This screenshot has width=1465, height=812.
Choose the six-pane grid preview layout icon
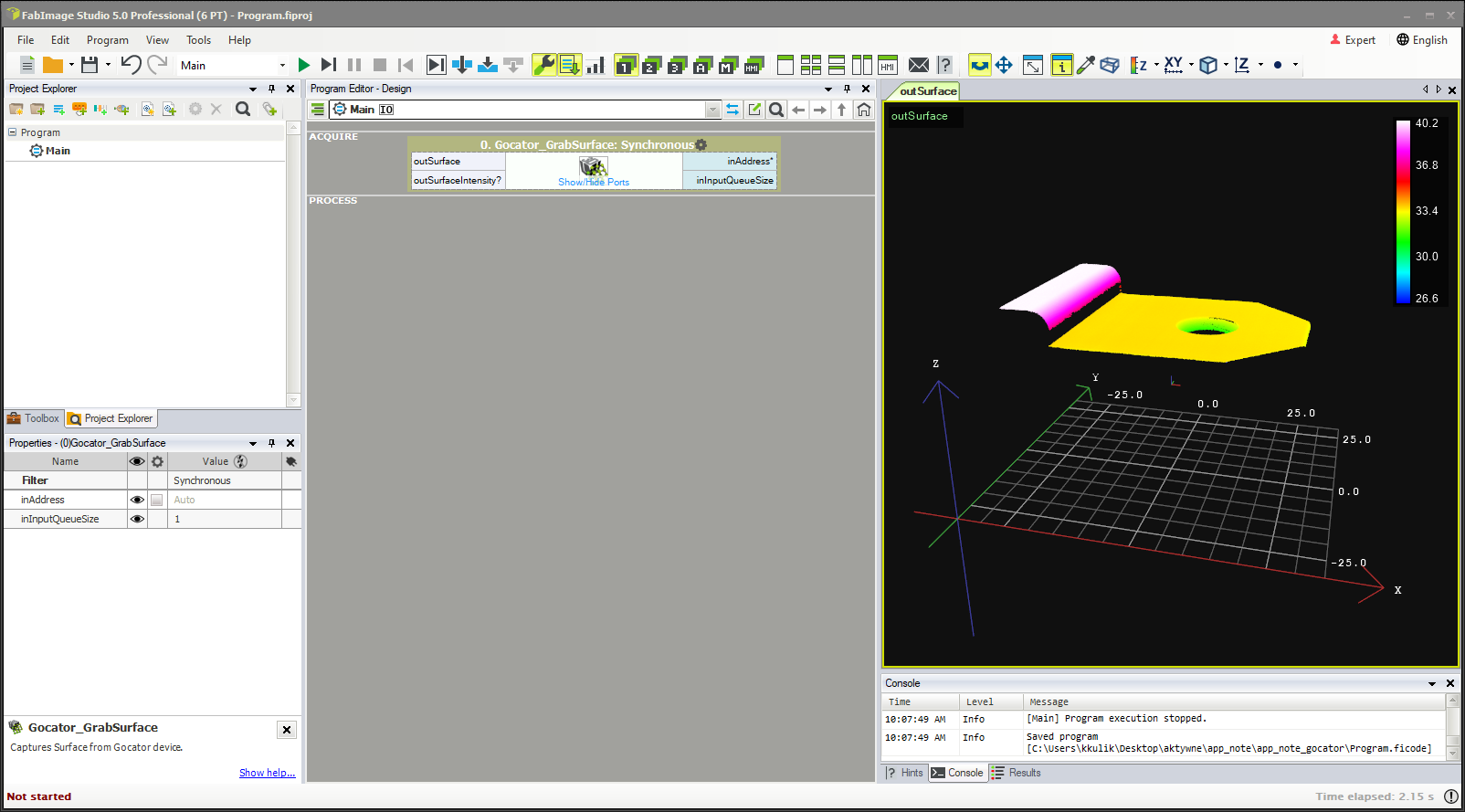pyautogui.click(x=811, y=65)
